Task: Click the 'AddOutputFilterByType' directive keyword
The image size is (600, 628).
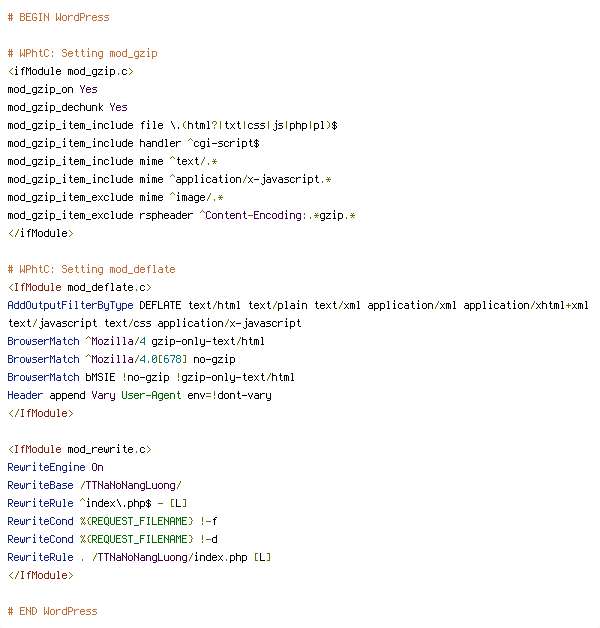Action: tap(70, 305)
